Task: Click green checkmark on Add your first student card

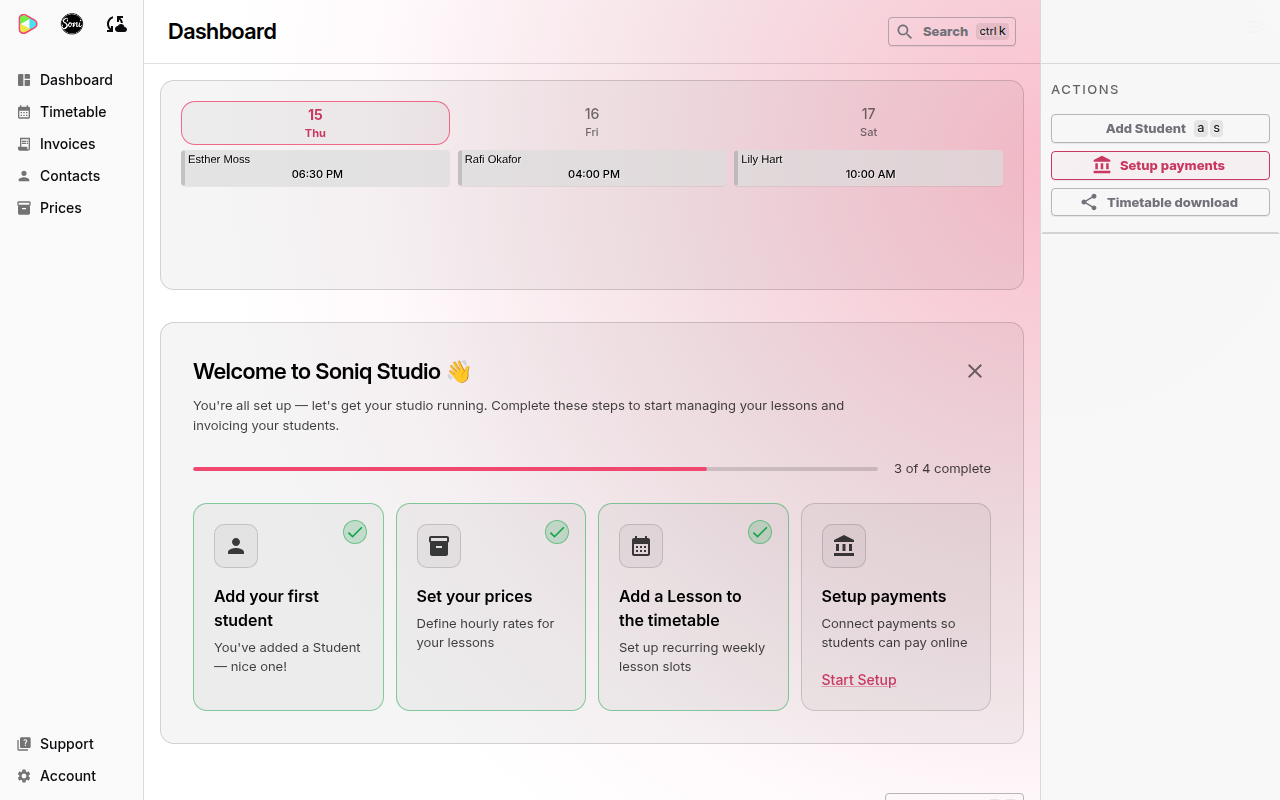Action: pyautogui.click(x=355, y=532)
